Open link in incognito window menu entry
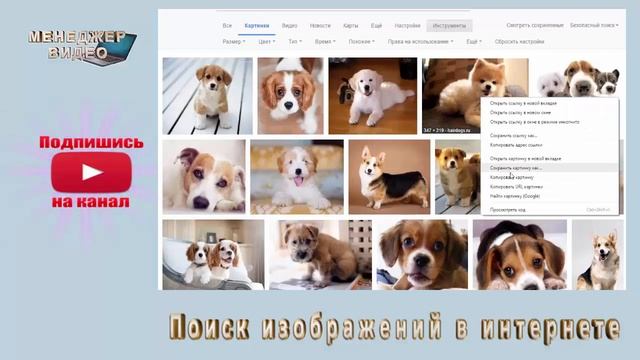The height and width of the screenshot is (360, 640). (x=549, y=122)
